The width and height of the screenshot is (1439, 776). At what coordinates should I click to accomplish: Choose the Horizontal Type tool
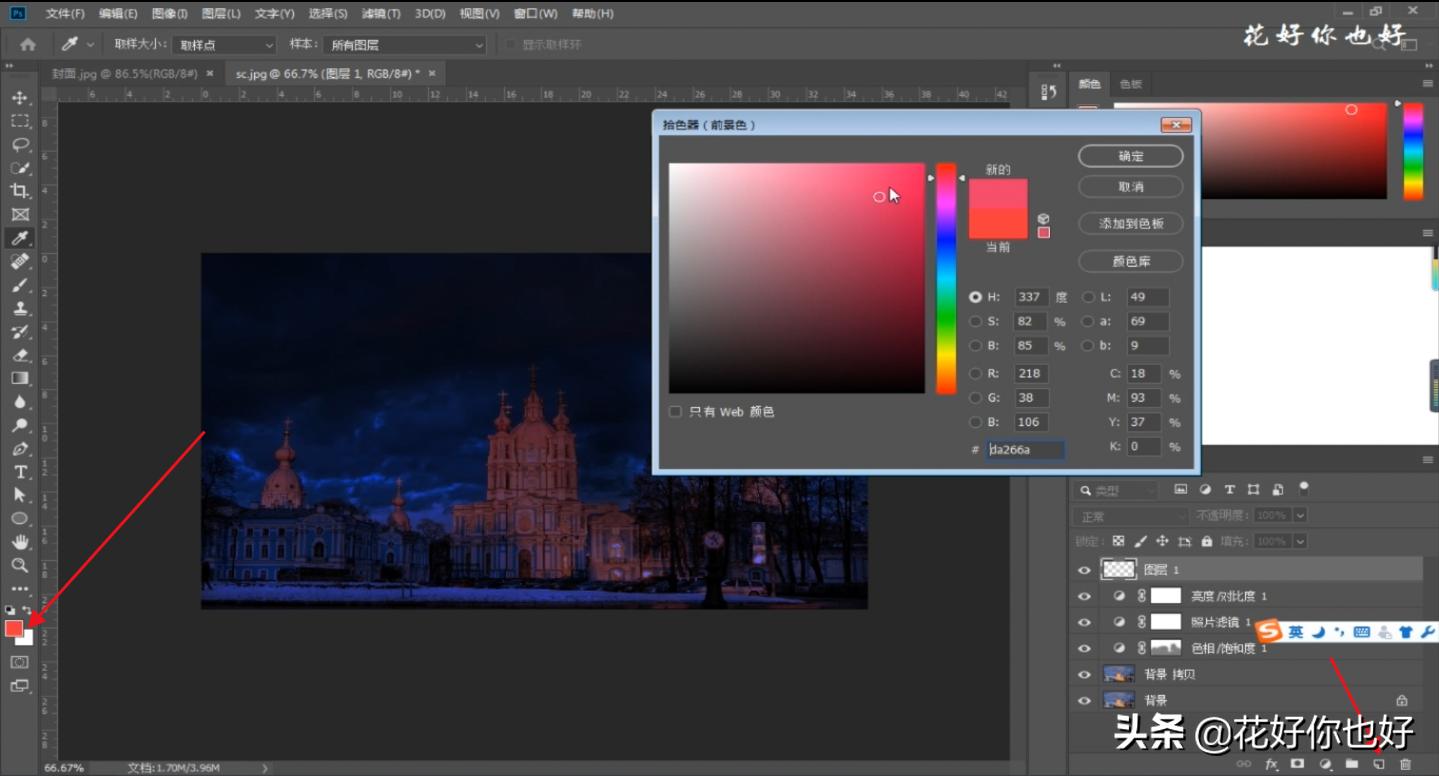coord(19,471)
